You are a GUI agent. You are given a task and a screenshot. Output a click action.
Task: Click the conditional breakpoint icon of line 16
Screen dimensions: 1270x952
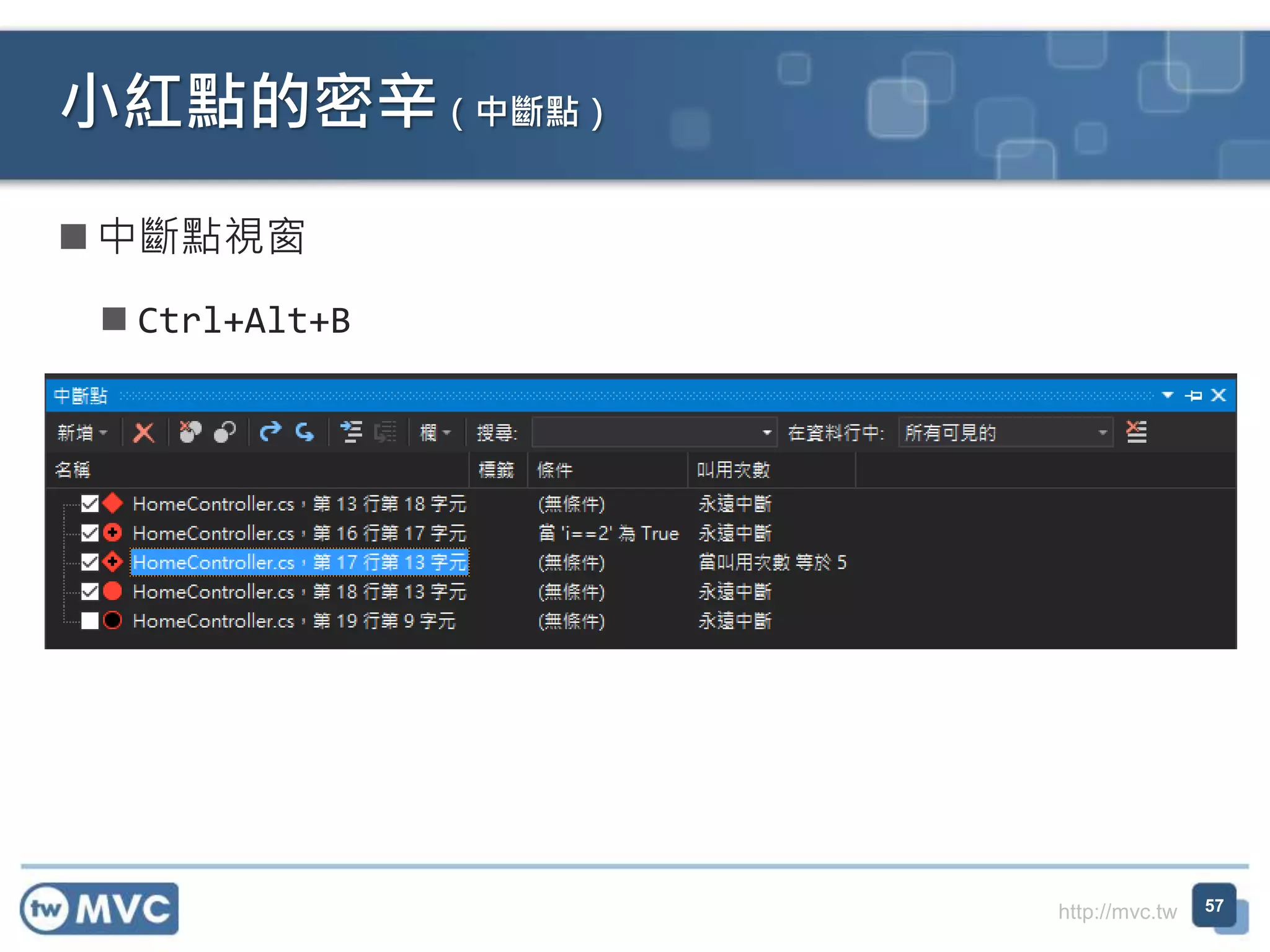[x=113, y=532]
